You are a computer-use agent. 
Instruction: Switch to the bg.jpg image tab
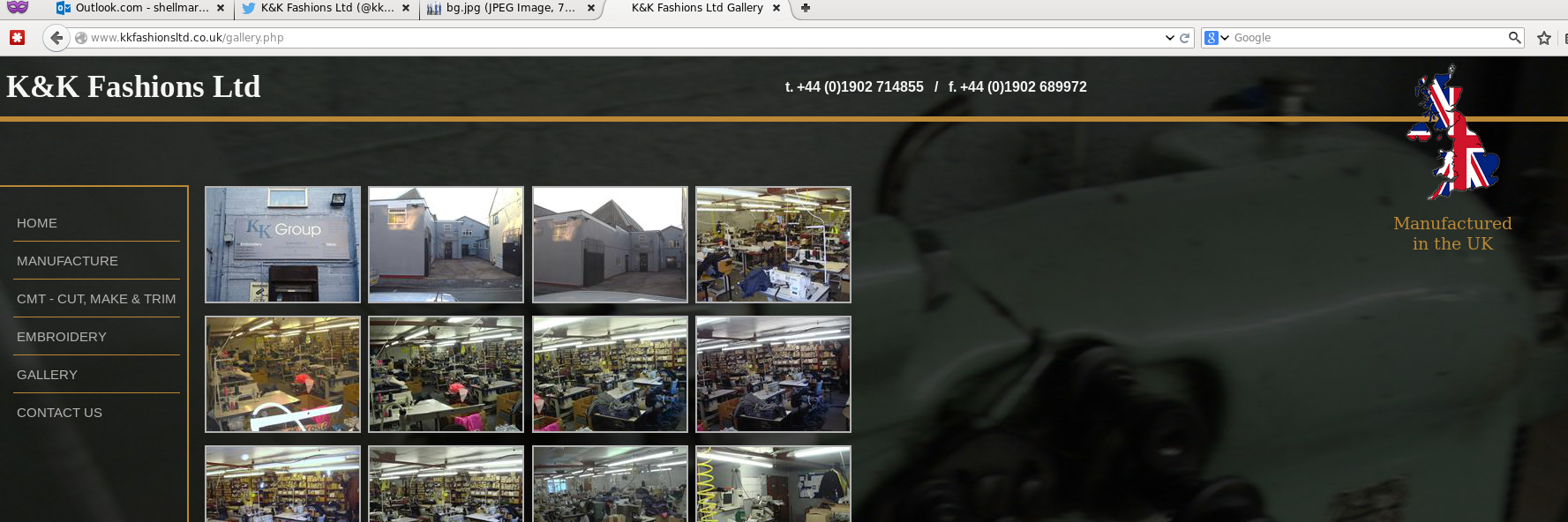point(511,8)
